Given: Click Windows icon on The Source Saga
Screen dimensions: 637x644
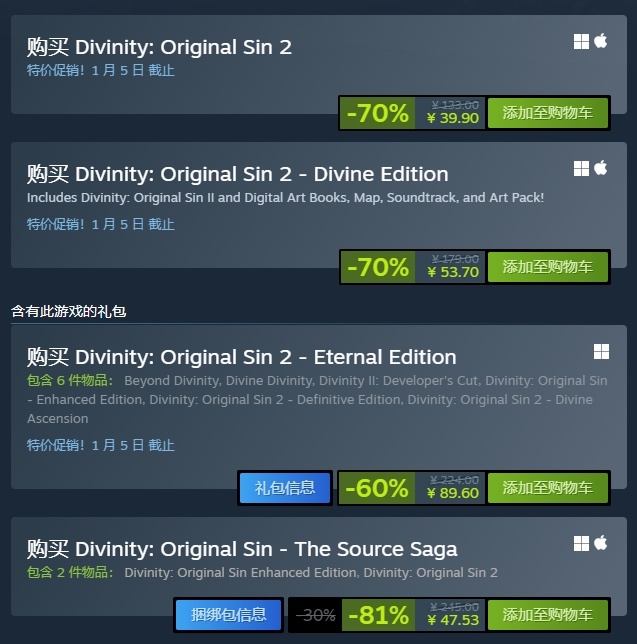Looking at the screenshot, I should [581, 543].
